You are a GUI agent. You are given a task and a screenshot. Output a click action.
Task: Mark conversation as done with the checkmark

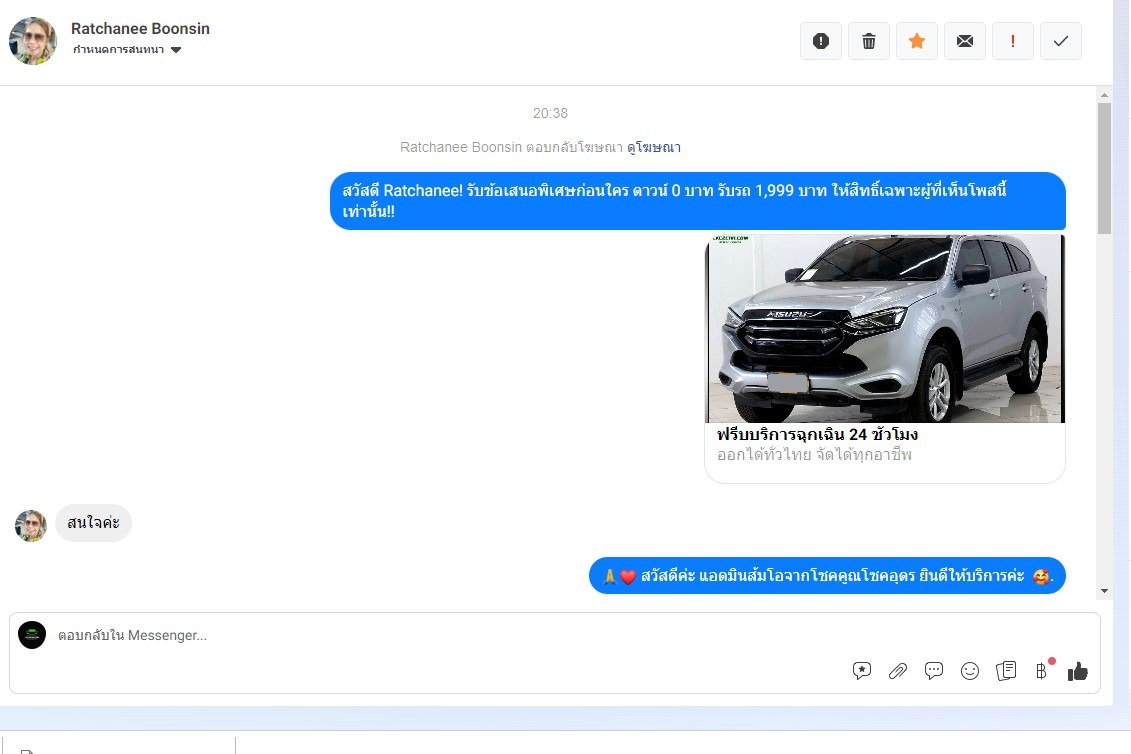[1060, 41]
